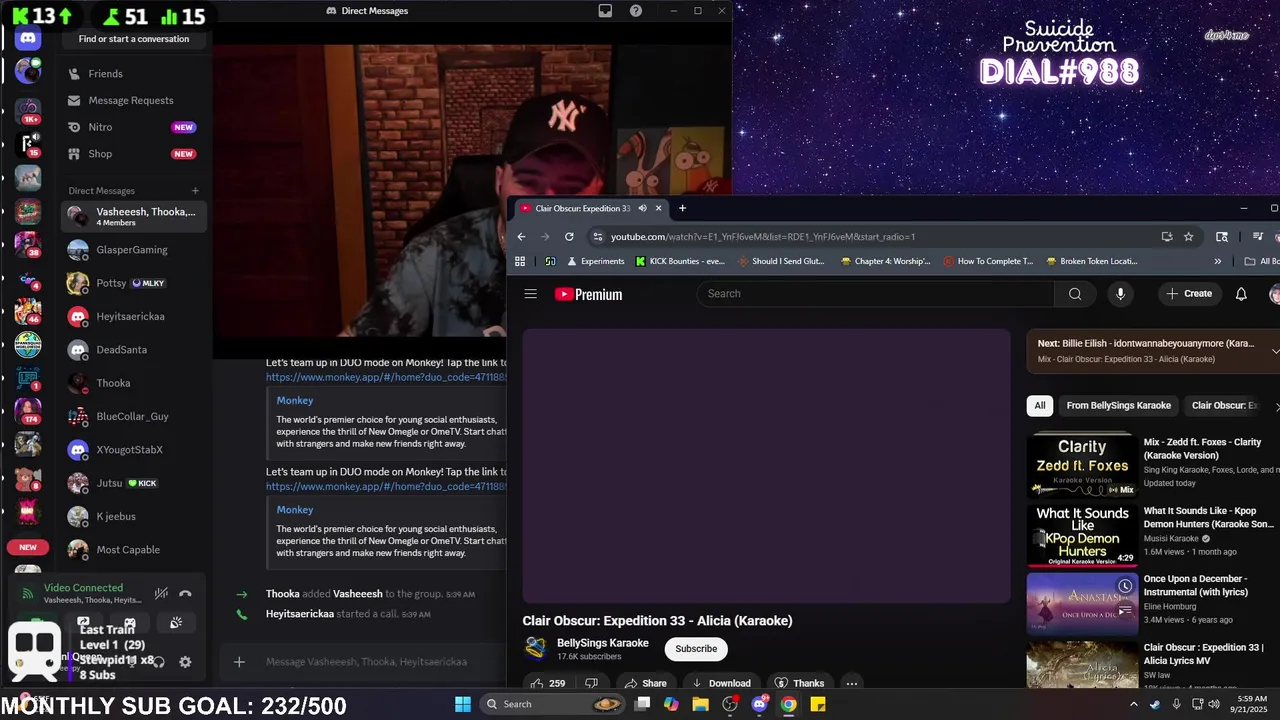The image size is (1280, 720).
Task: Open YouTube notifications bell
Action: [x=1241, y=294]
